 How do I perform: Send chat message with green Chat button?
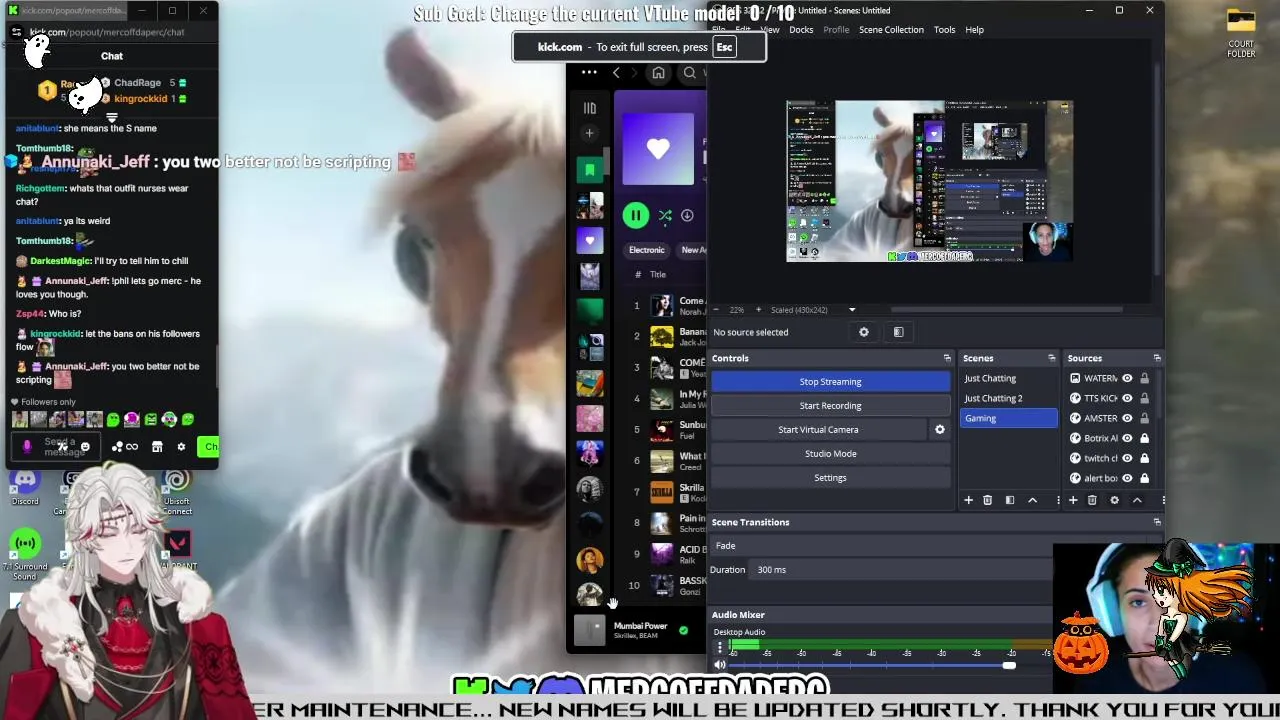point(208,447)
